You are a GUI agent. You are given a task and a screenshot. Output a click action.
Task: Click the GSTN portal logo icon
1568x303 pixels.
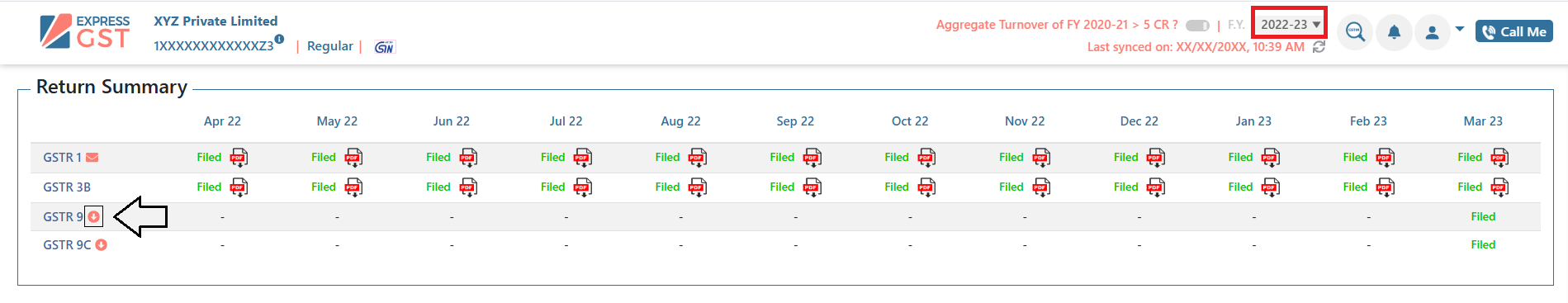pyautogui.click(x=385, y=47)
